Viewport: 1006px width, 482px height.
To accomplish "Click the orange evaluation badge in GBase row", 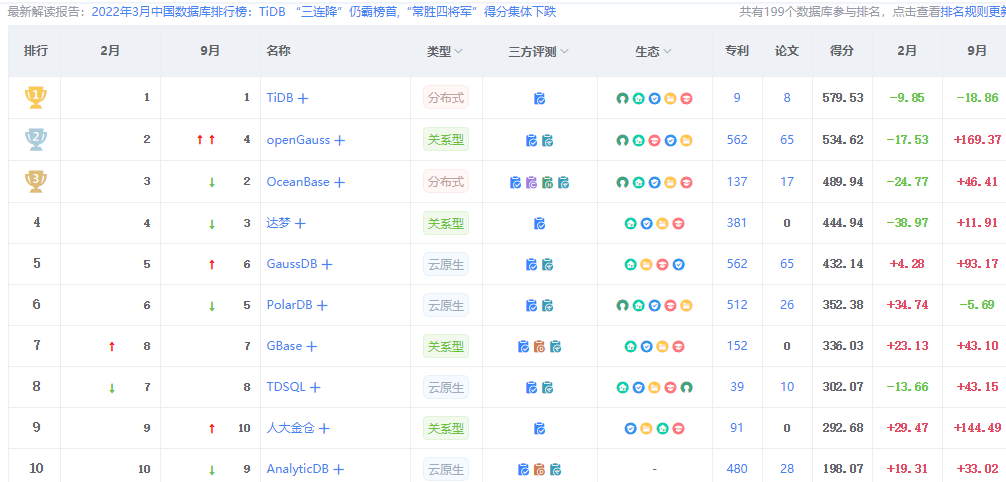I will (539, 347).
